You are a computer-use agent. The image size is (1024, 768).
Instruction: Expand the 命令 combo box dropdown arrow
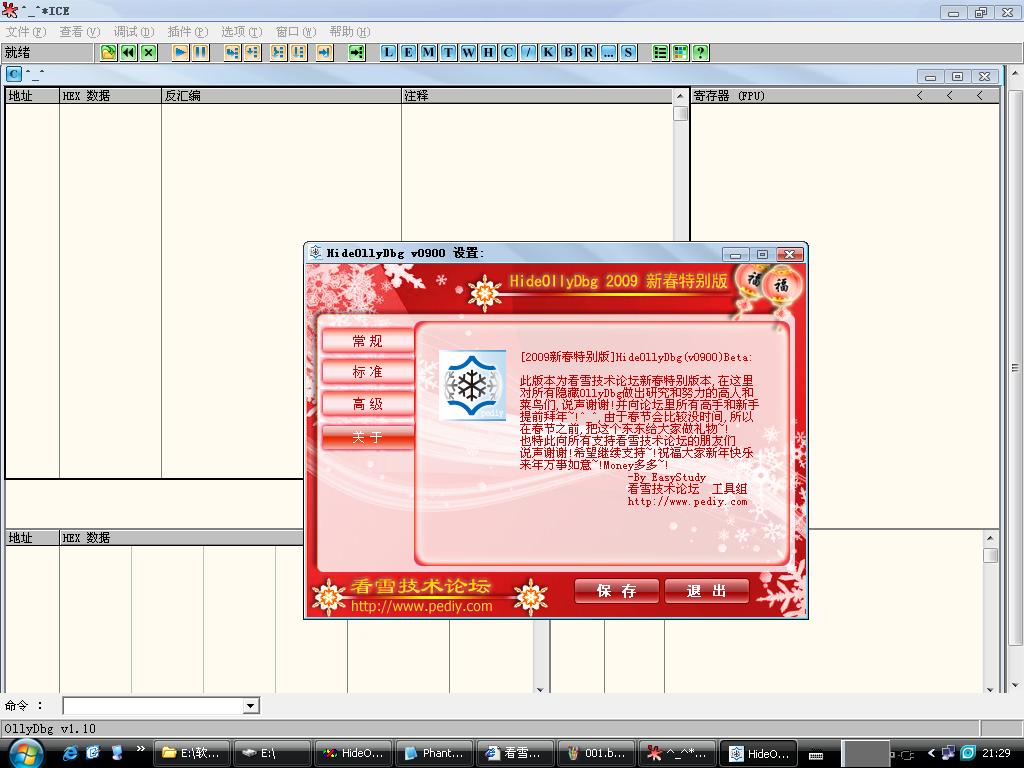coord(250,705)
